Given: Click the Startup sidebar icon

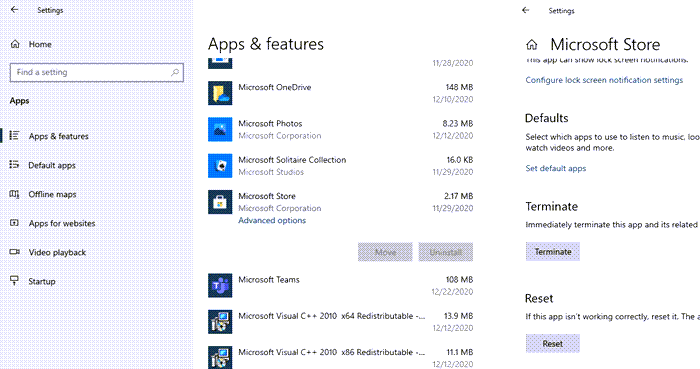Looking at the screenshot, I should 14,281.
